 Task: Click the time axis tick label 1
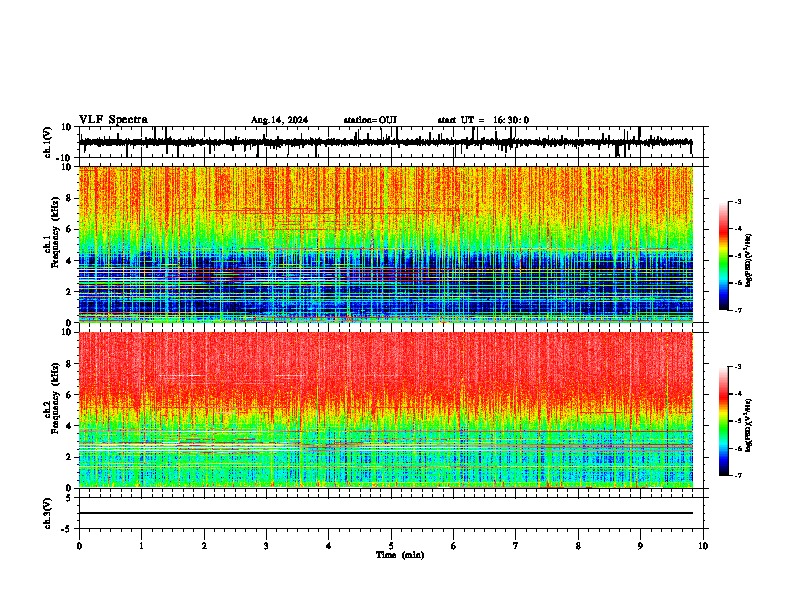141,546
